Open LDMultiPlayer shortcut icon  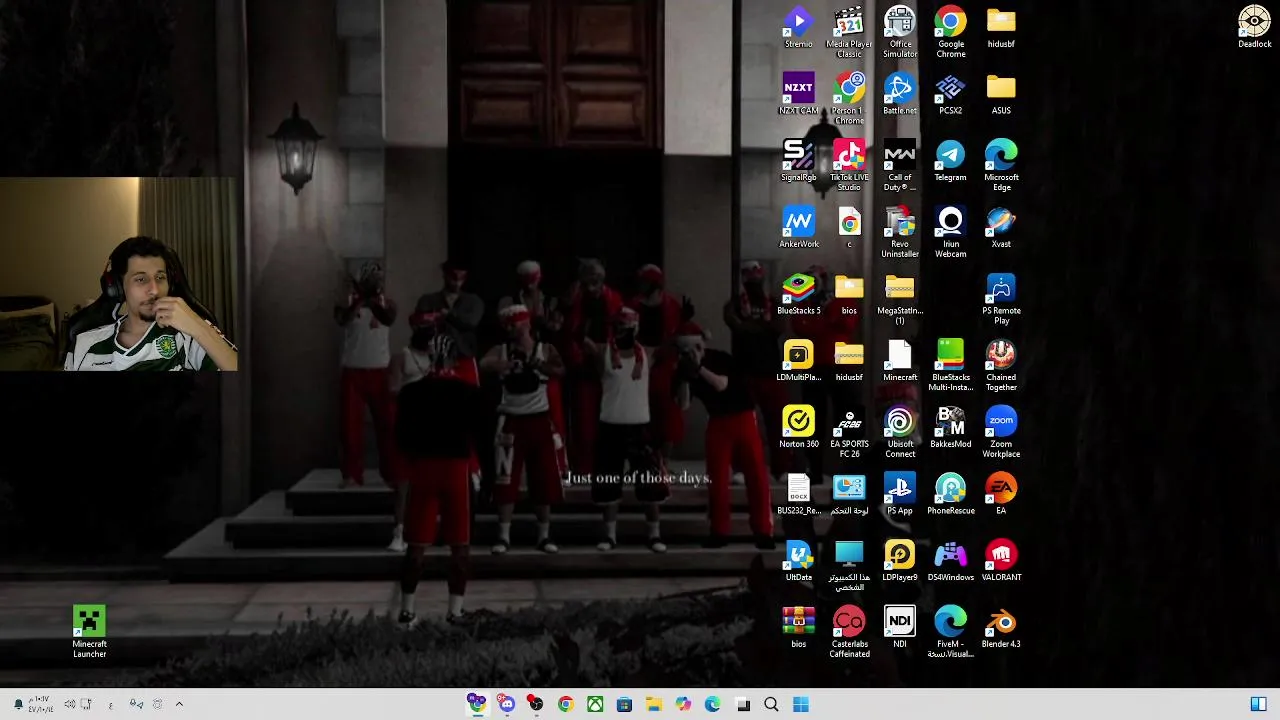tap(798, 361)
